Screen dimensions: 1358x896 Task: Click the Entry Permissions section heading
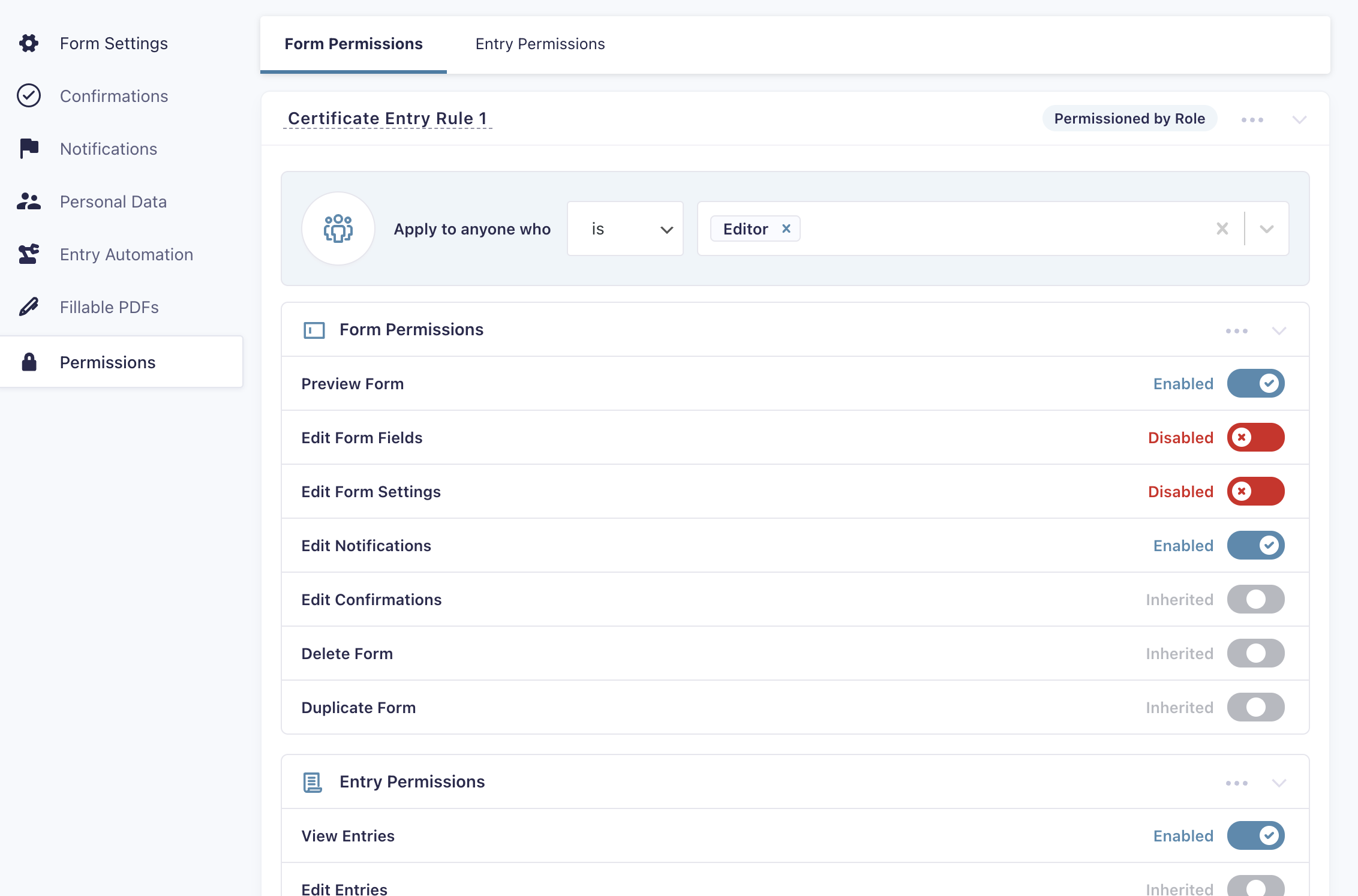click(x=412, y=781)
